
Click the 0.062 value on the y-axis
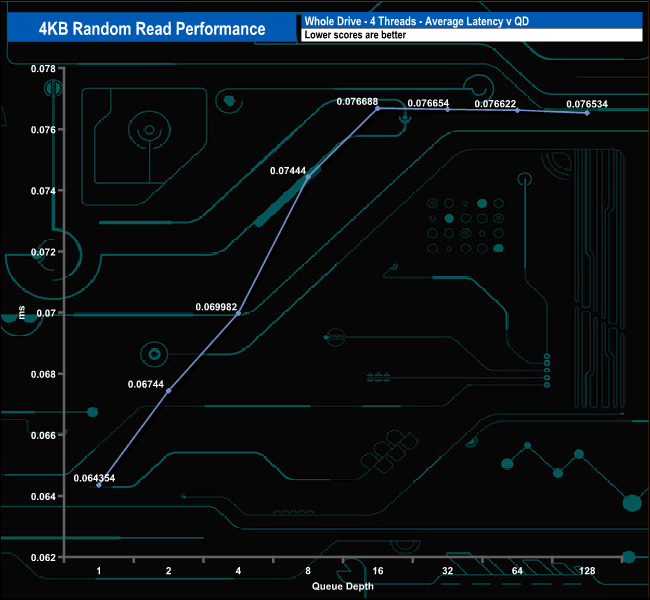pyautogui.click(x=42, y=557)
